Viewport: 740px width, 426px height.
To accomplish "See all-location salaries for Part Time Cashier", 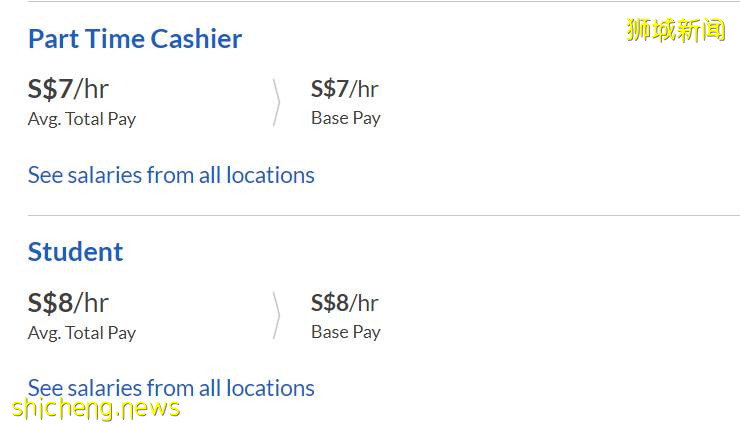I will click(171, 175).
